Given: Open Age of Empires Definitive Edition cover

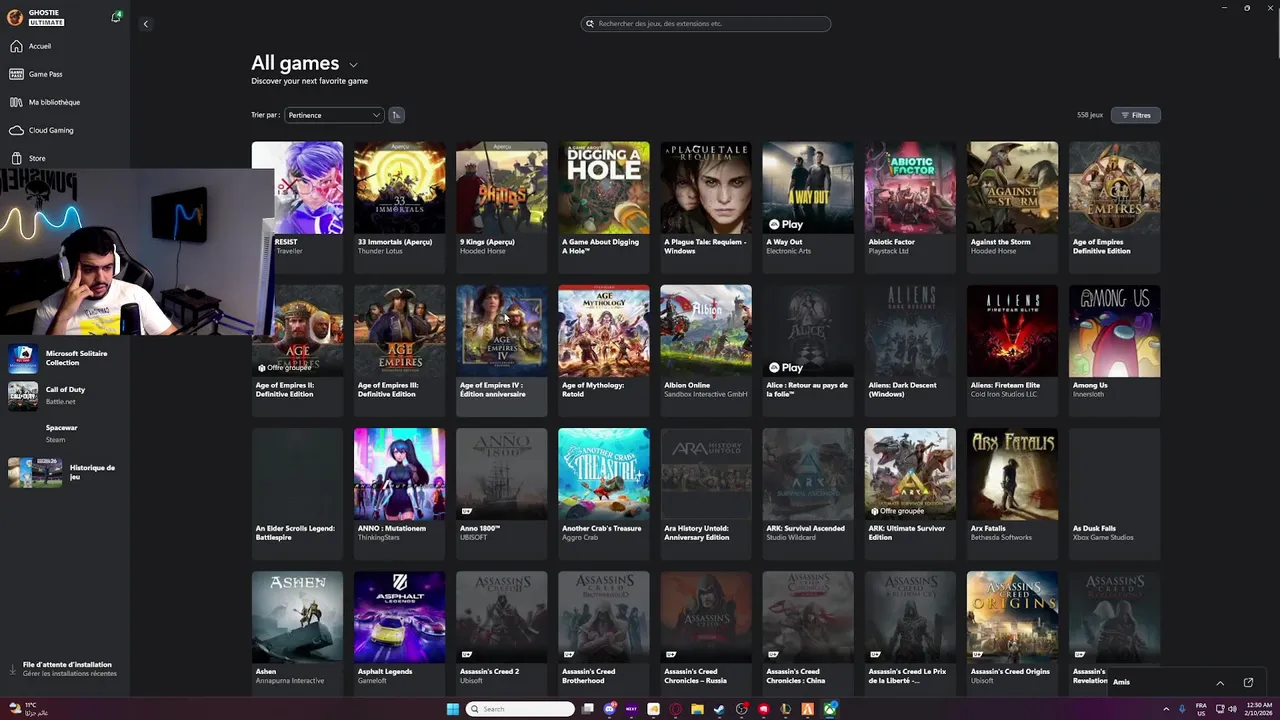Looking at the screenshot, I should [1114, 187].
